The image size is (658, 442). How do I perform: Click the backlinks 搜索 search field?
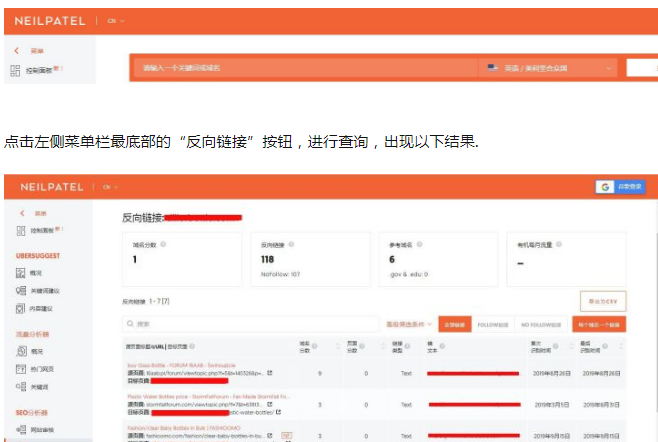(x=251, y=324)
